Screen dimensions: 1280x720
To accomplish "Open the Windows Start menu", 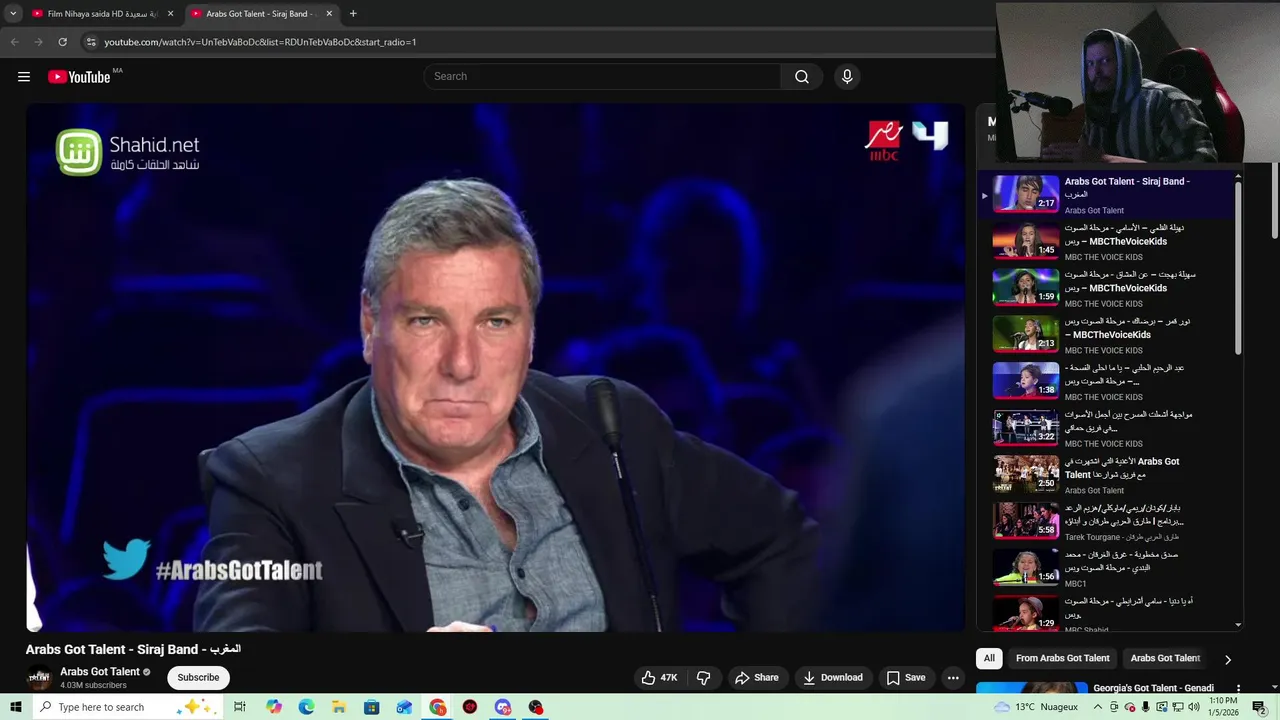I will pos(16,707).
